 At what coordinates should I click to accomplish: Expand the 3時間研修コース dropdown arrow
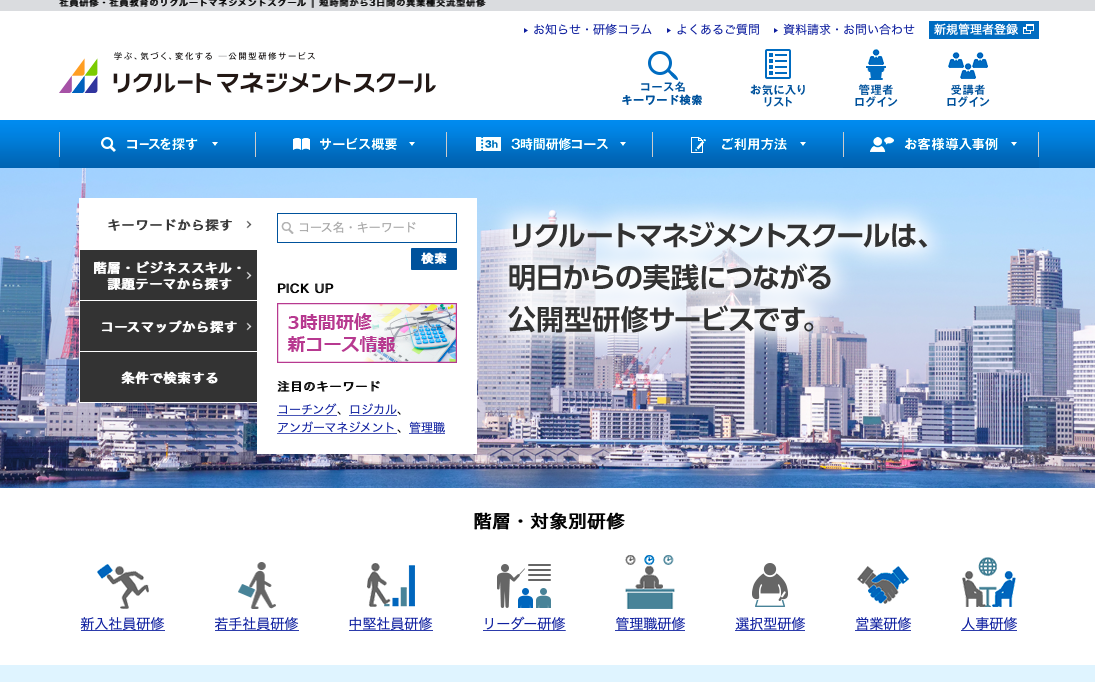click(623, 144)
